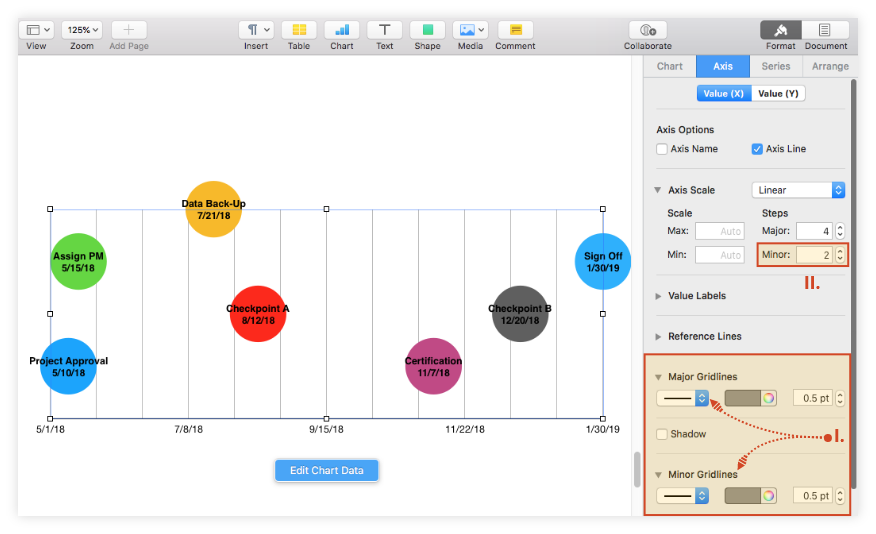The width and height of the screenshot is (876, 534).
Task: Open the Media toolbar icon
Action: tap(470, 30)
